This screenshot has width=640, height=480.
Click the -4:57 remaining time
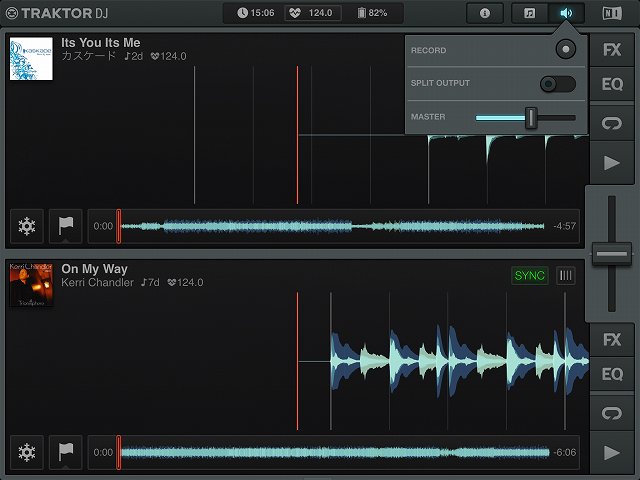(564, 226)
